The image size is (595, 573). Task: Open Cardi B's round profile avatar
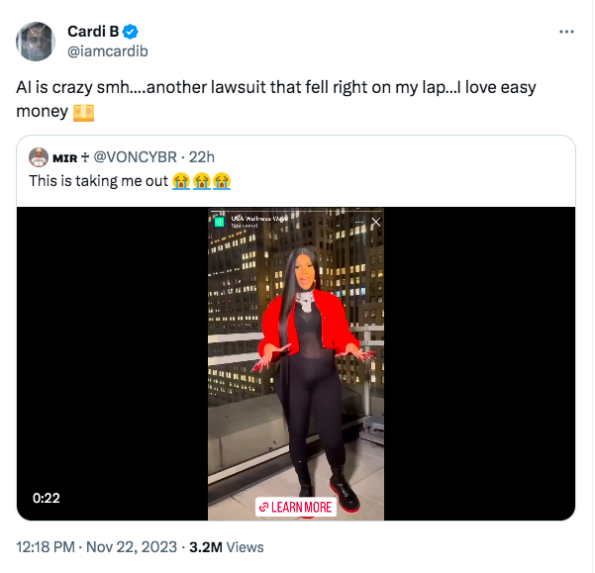click(36, 41)
